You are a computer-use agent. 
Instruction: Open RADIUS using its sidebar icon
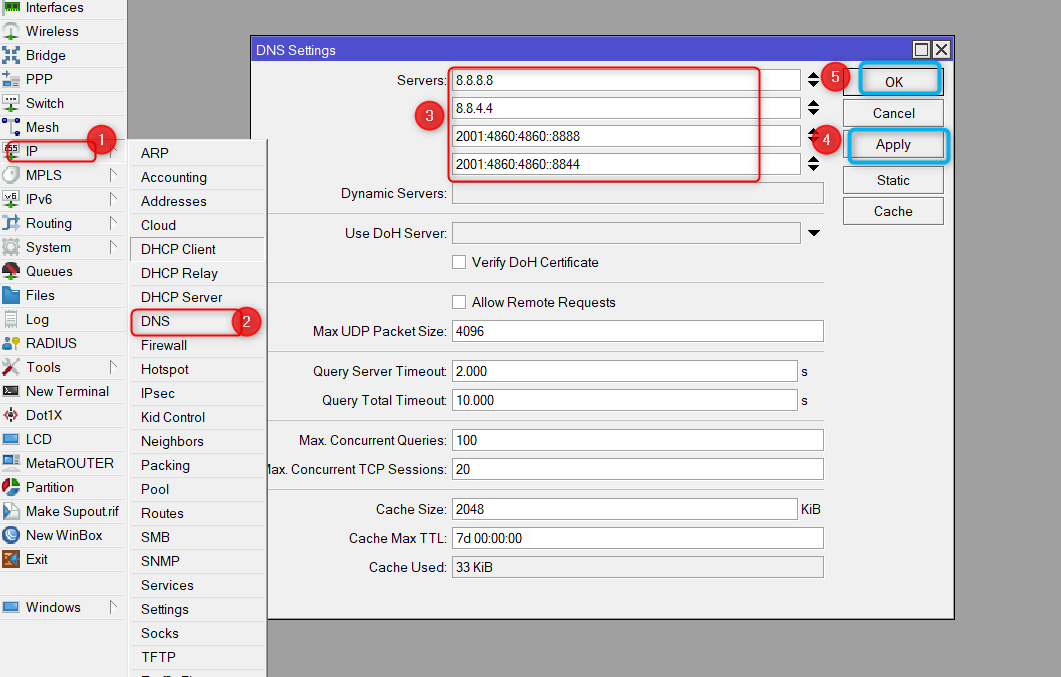click(11, 343)
